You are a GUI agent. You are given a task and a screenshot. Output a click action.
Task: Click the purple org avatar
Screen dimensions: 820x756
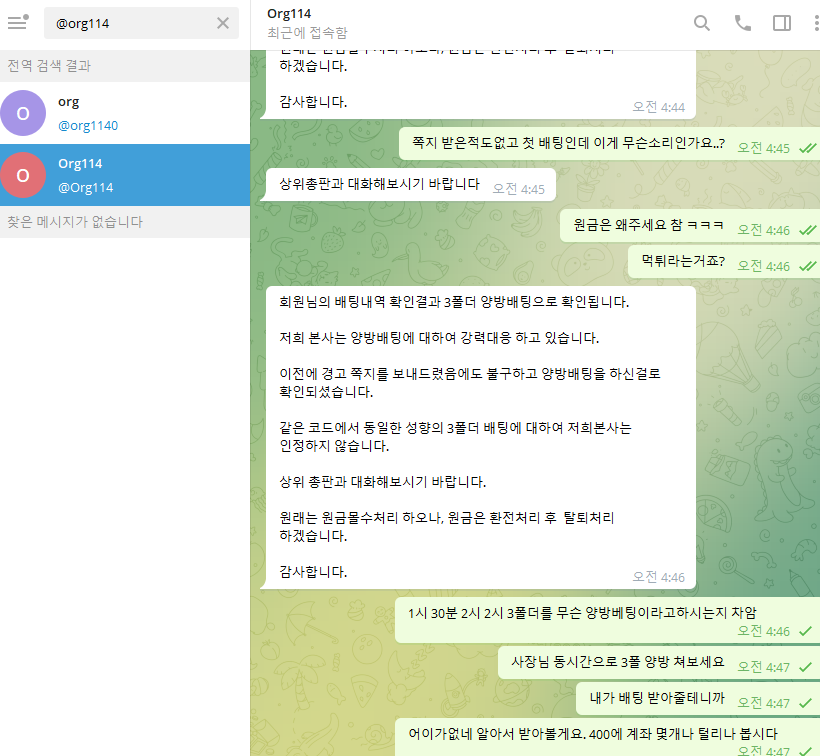pyautogui.click(x=24, y=113)
